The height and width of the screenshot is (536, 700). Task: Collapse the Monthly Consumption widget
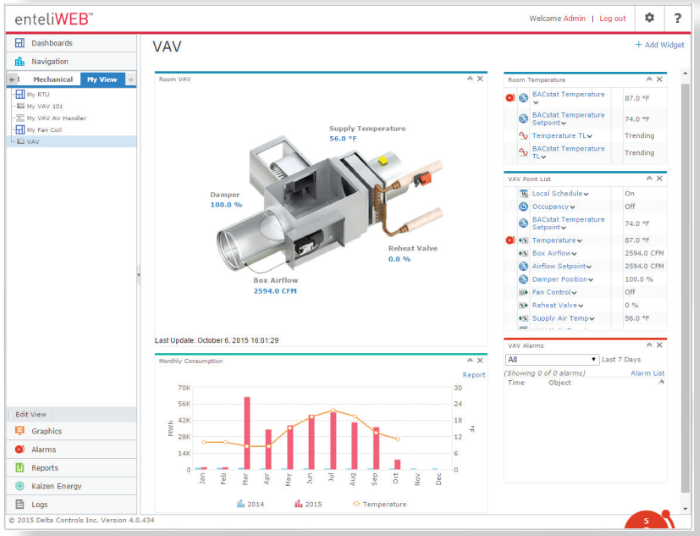[470, 360]
